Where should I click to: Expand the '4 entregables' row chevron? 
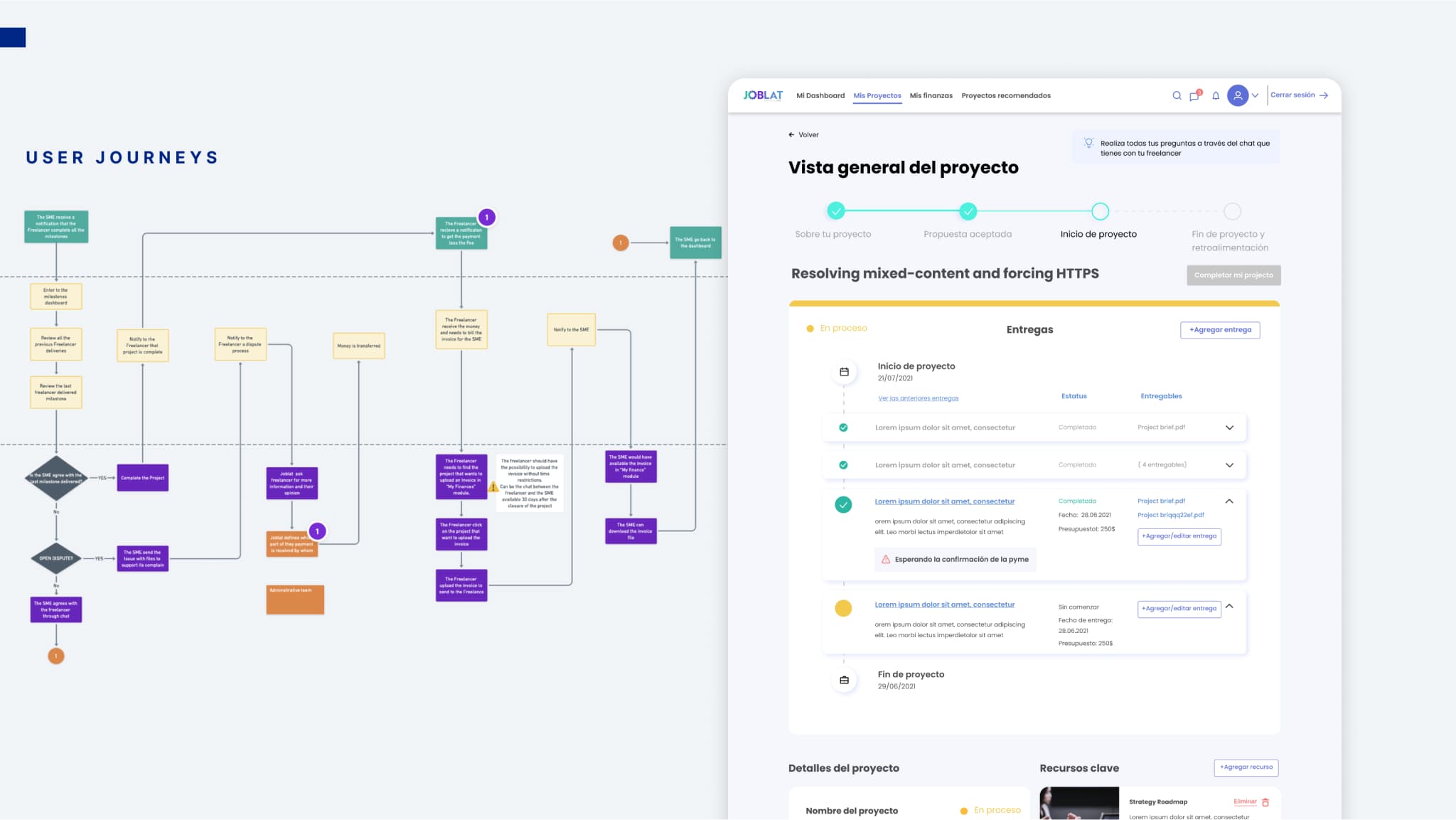click(1229, 465)
